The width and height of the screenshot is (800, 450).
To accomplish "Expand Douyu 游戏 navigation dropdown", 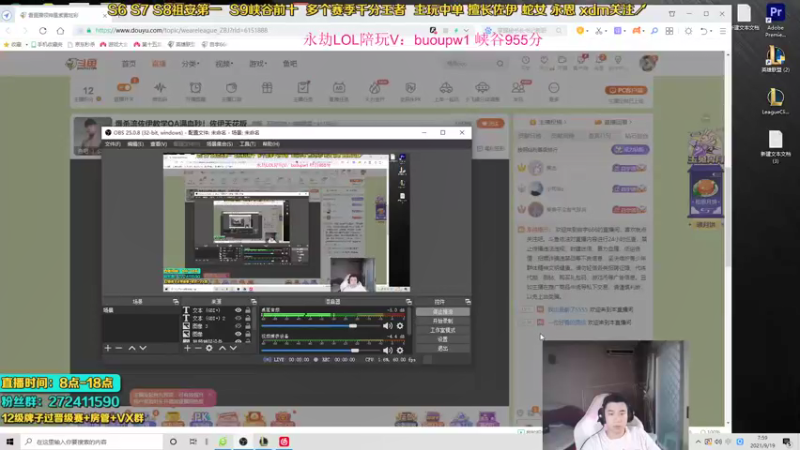I will (x=258, y=64).
